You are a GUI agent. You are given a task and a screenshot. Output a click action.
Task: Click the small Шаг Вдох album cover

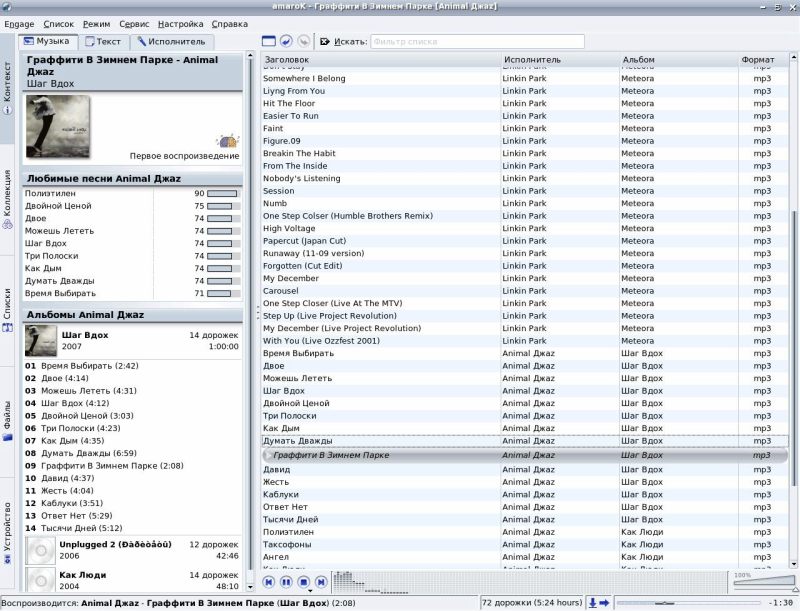(x=41, y=341)
